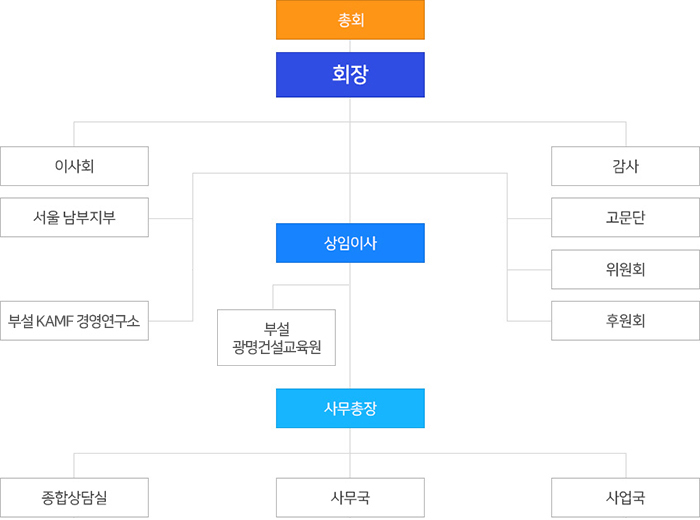This screenshot has height=520, width=700.
Task: Click the orange box in the chart
Action: (x=350, y=20)
